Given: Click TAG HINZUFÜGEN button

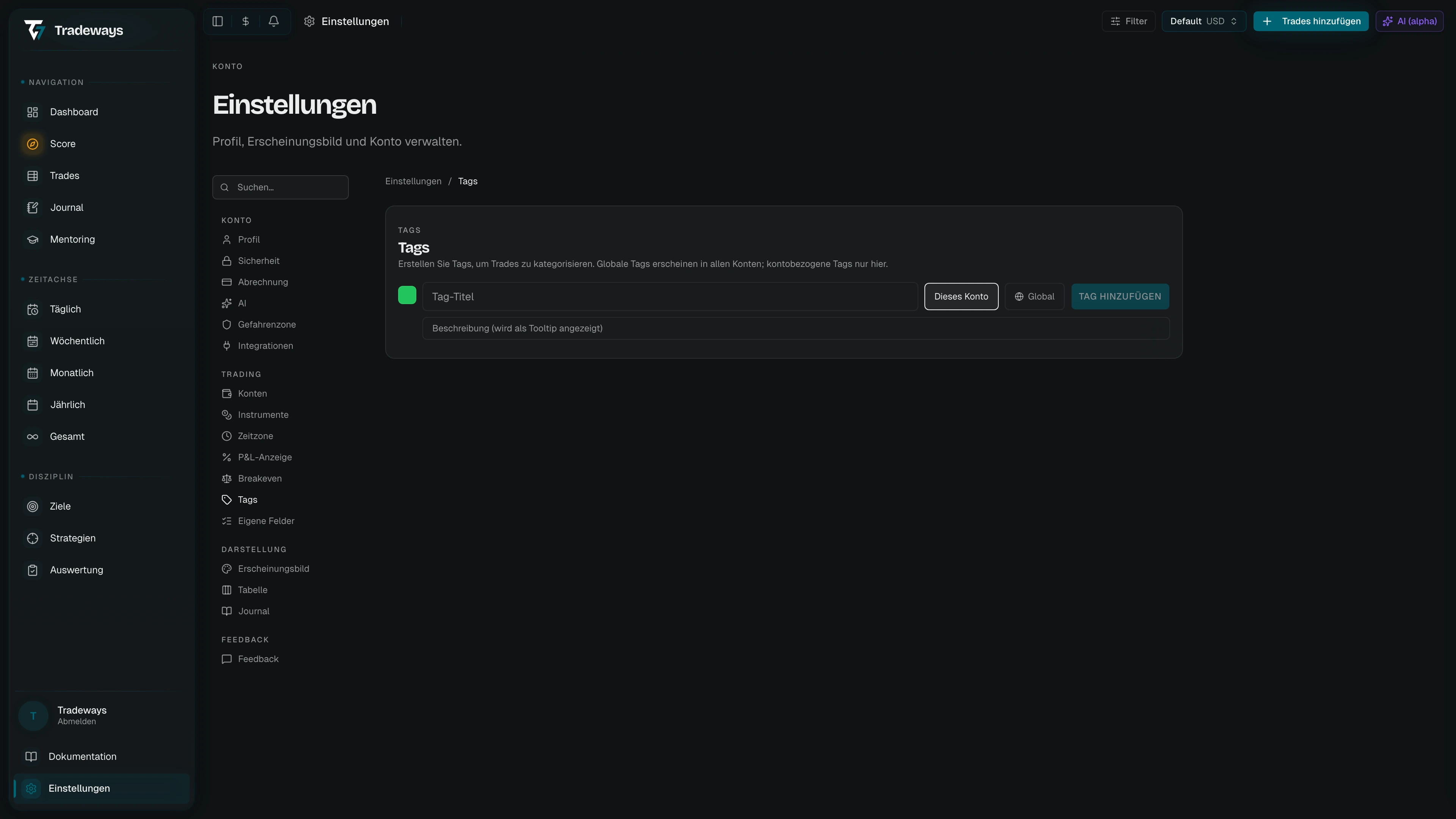Looking at the screenshot, I should point(1120,297).
